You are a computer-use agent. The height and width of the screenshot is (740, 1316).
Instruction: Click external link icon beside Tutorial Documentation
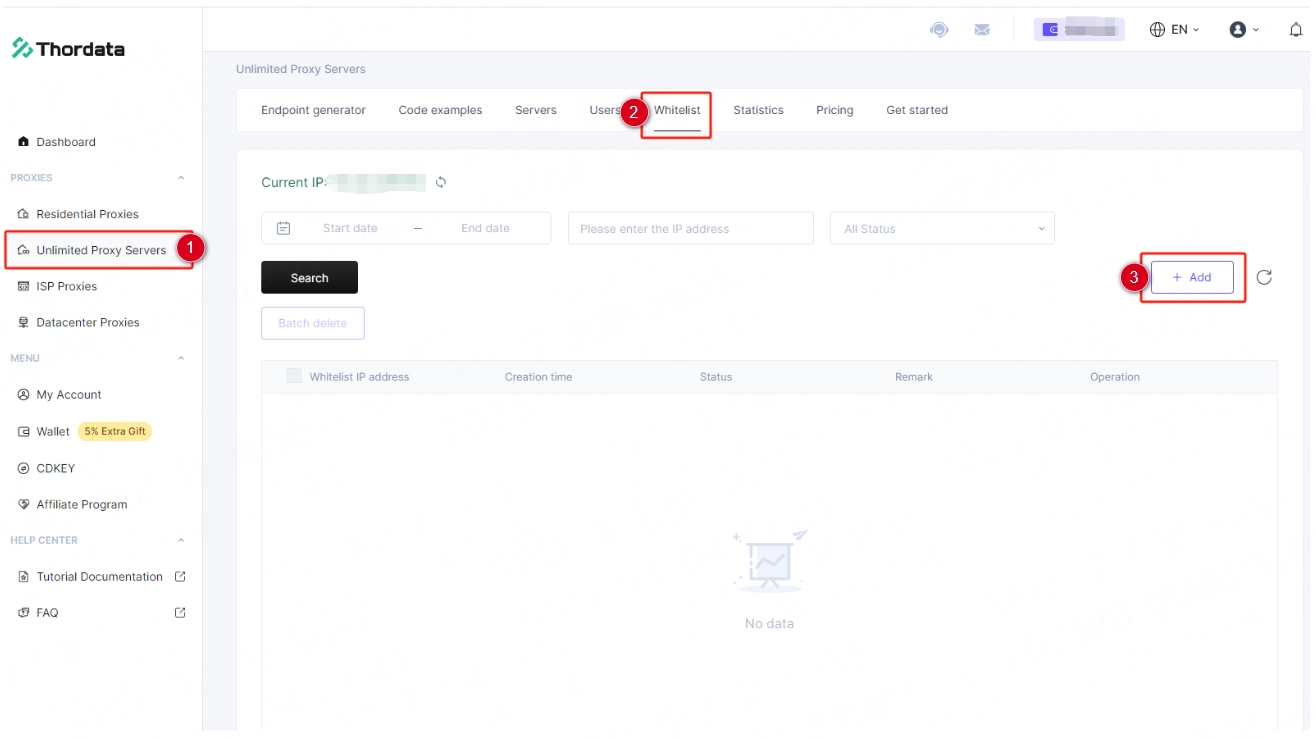[180, 577]
